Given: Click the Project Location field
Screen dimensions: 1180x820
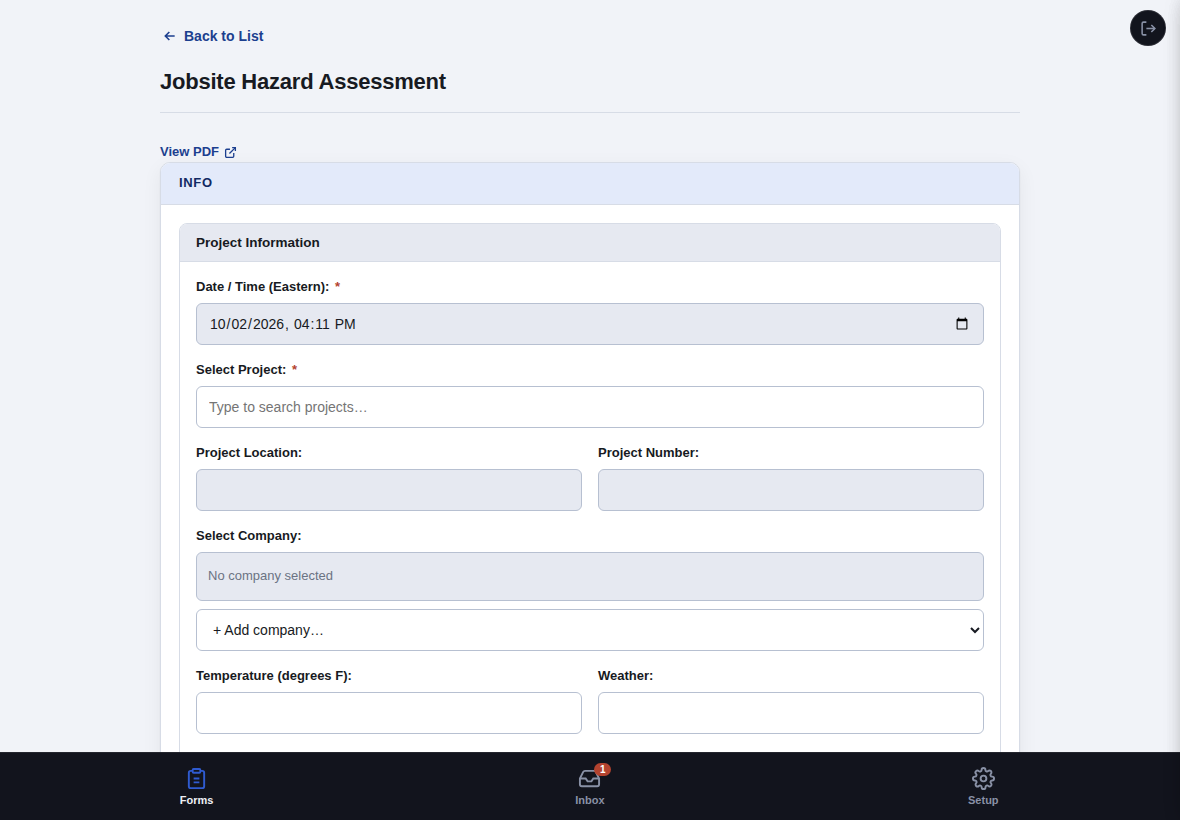Looking at the screenshot, I should [388, 490].
